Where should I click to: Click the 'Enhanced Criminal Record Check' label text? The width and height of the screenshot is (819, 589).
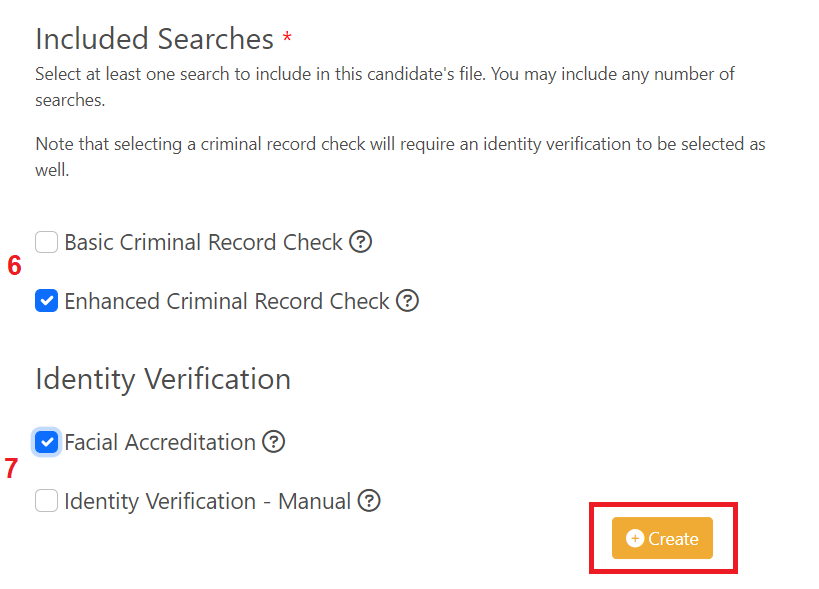[x=227, y=301]
